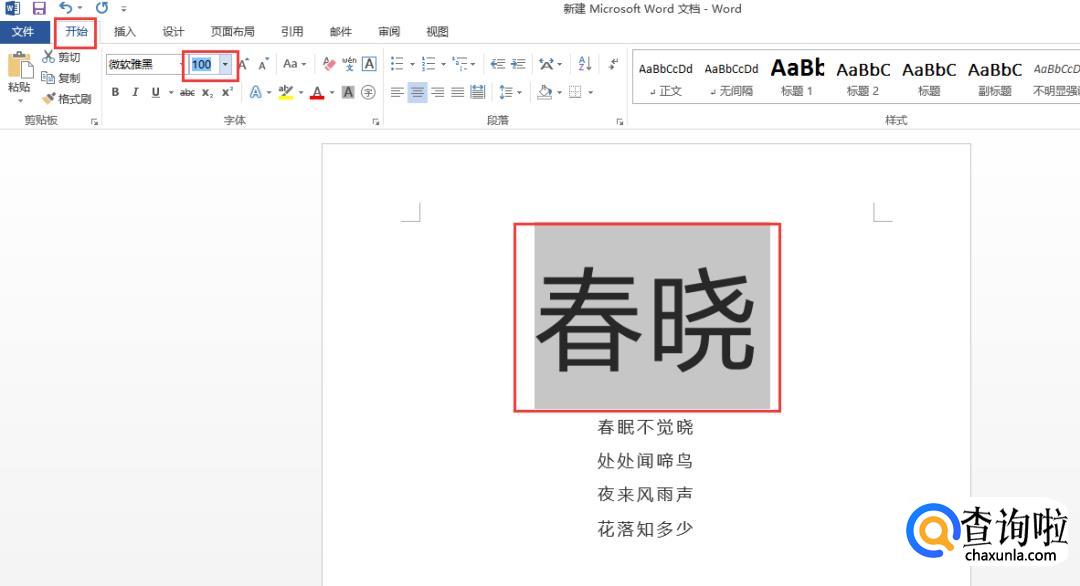Toggle Bold formatting
Screen dimensions: 1080x586
[x=115, y=93]
